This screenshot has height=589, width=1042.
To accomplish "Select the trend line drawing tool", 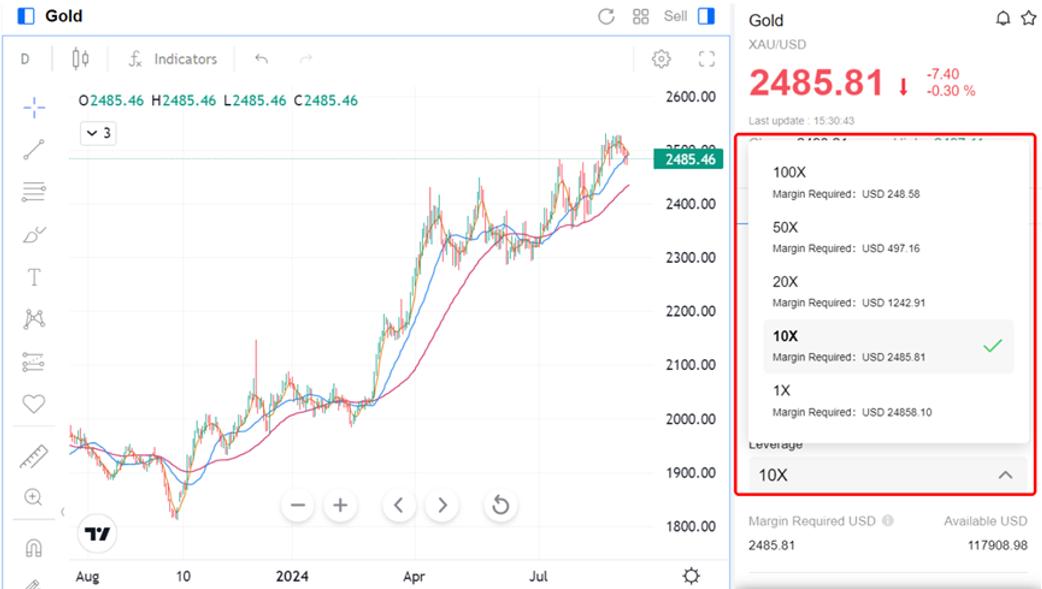I will [34, 150].
